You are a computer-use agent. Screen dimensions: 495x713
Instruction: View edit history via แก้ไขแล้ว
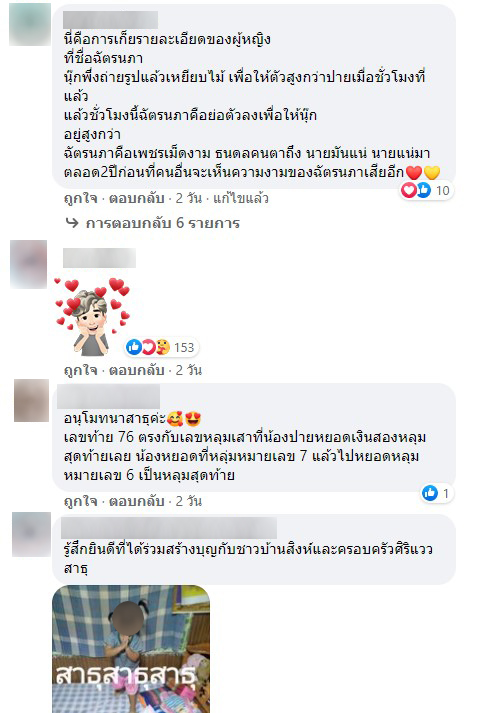click(x=241, y=199)
